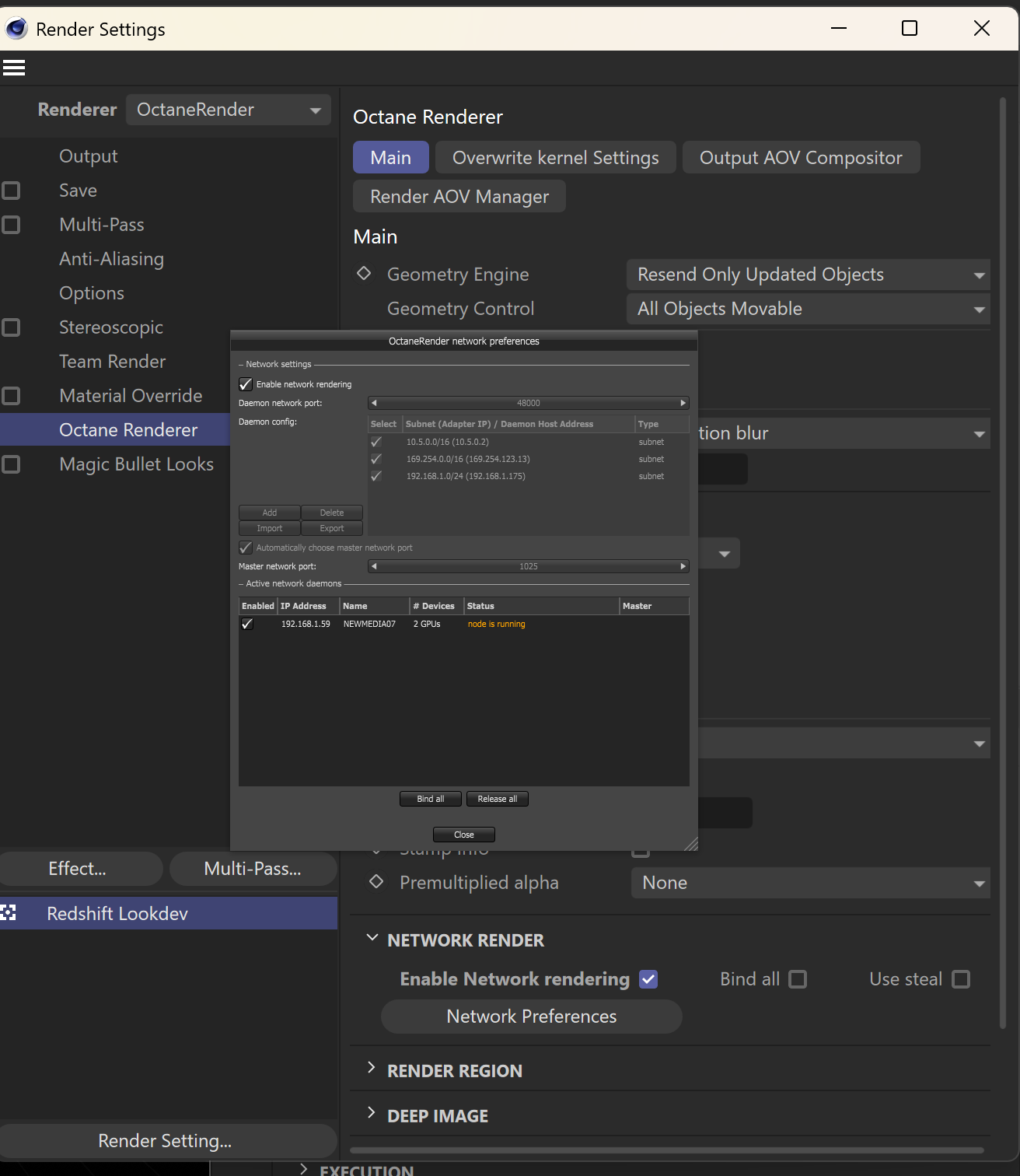Open the Premultiplied alpha dropdown set to None
This screenshot has height=1176, width=1020.
(811, 883)
